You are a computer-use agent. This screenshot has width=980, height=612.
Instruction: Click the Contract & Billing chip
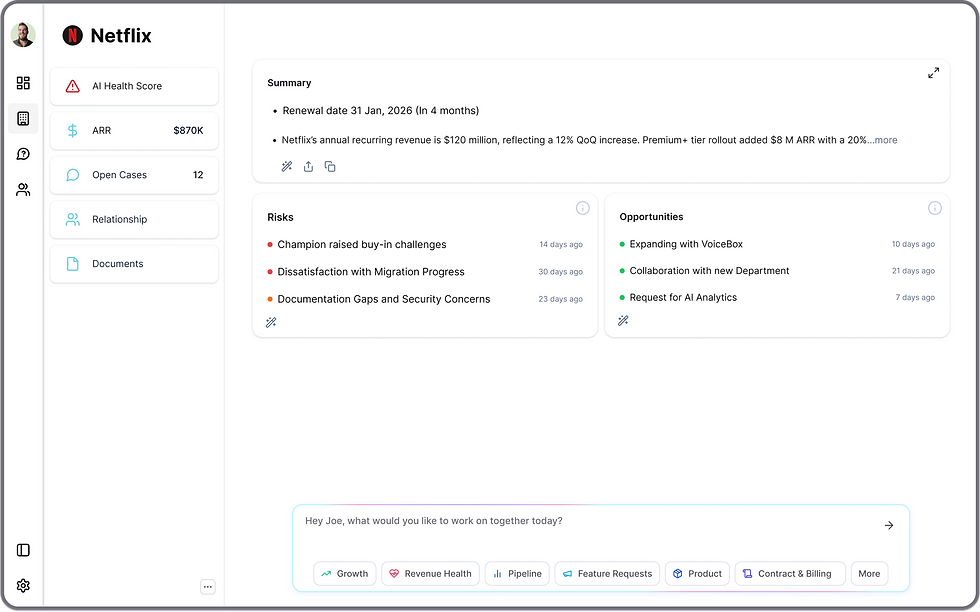790,574
